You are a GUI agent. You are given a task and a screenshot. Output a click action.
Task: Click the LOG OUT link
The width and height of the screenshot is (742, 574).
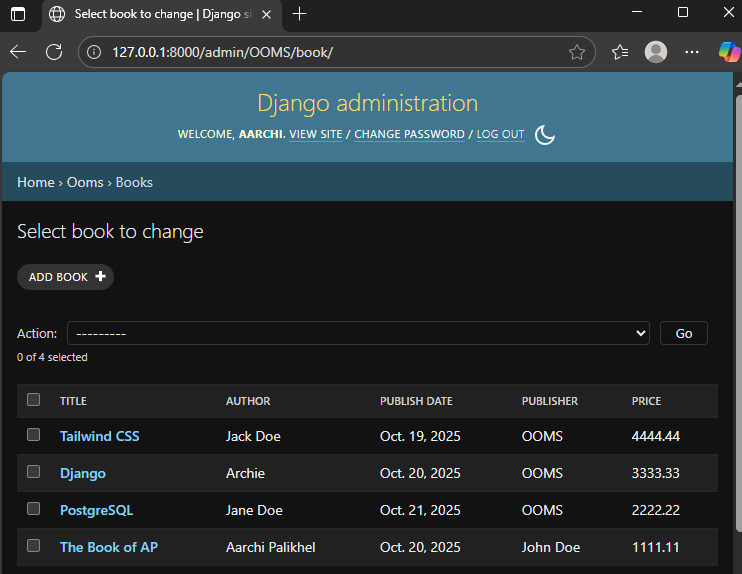pyautogui.click(x=500, y=134)
